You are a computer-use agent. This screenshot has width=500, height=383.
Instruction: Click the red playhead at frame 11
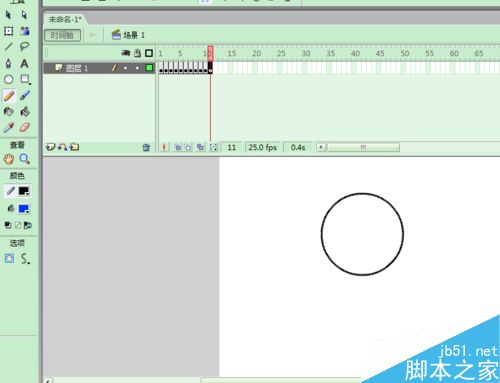point(210,53)
